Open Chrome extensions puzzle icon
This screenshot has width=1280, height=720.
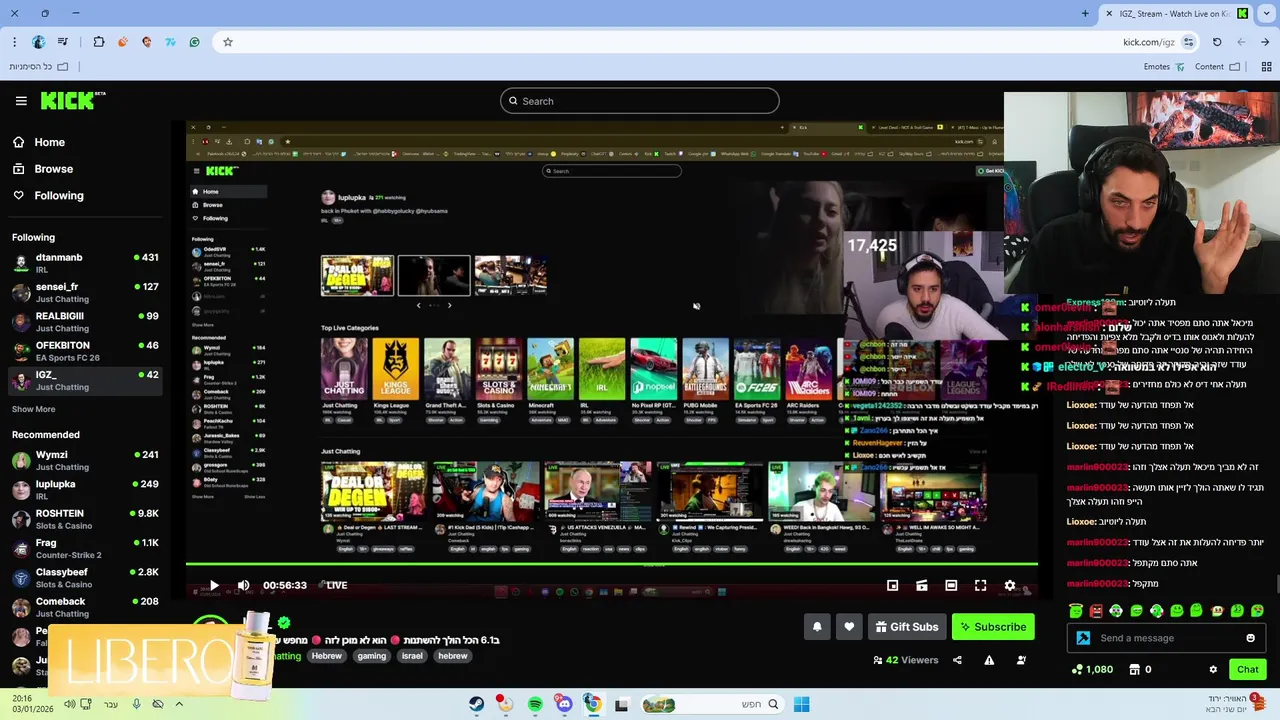coord(99,42)
